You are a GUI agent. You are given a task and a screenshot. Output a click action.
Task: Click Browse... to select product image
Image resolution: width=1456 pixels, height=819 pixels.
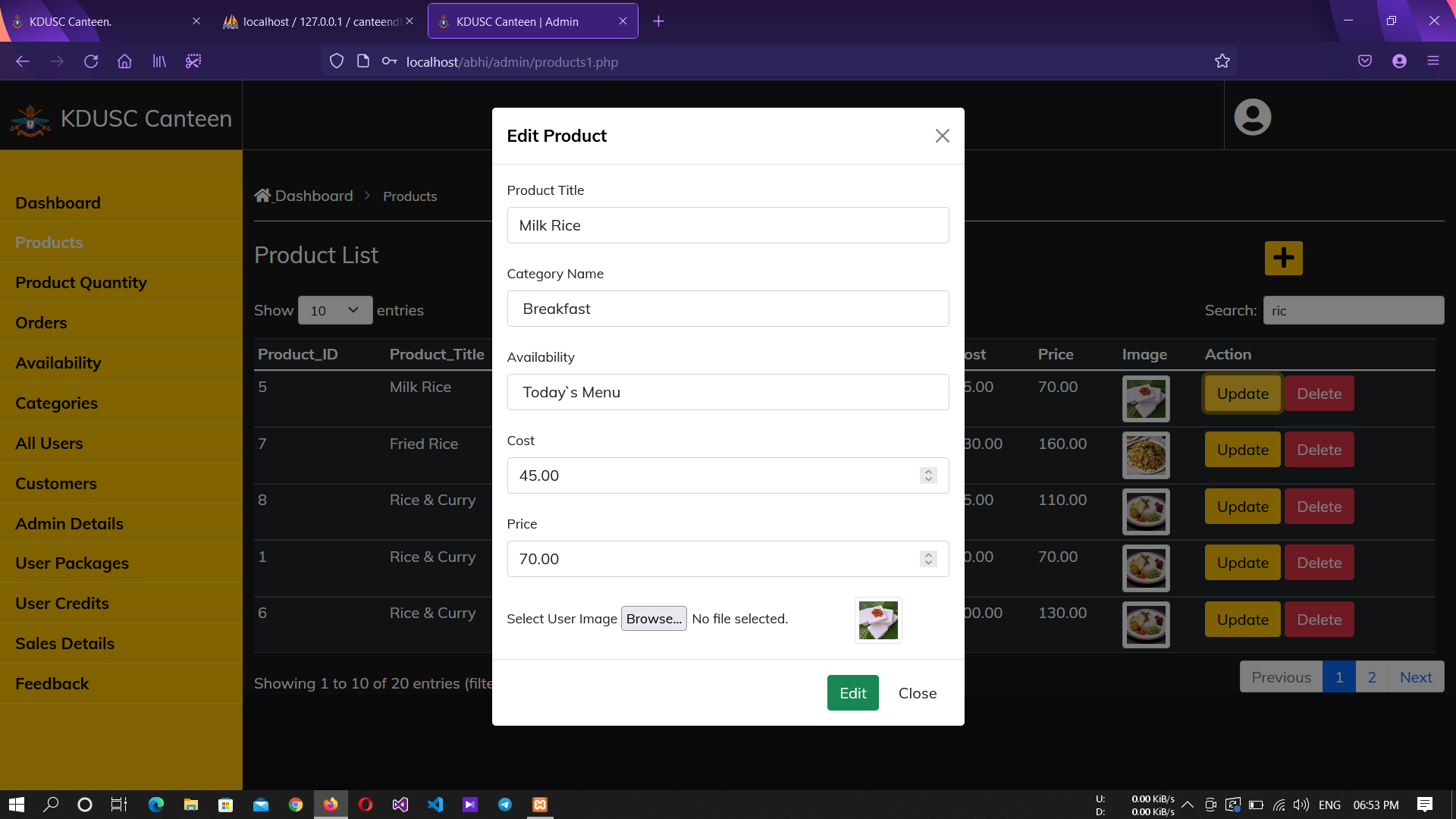click(x=653, y=619)
